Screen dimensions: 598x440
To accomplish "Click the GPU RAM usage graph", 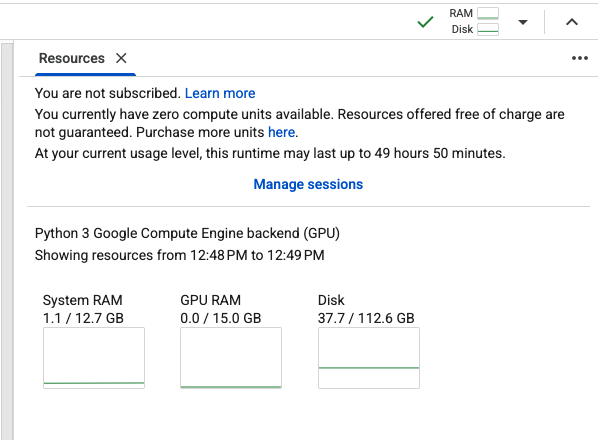I will [x=231, y=358].
